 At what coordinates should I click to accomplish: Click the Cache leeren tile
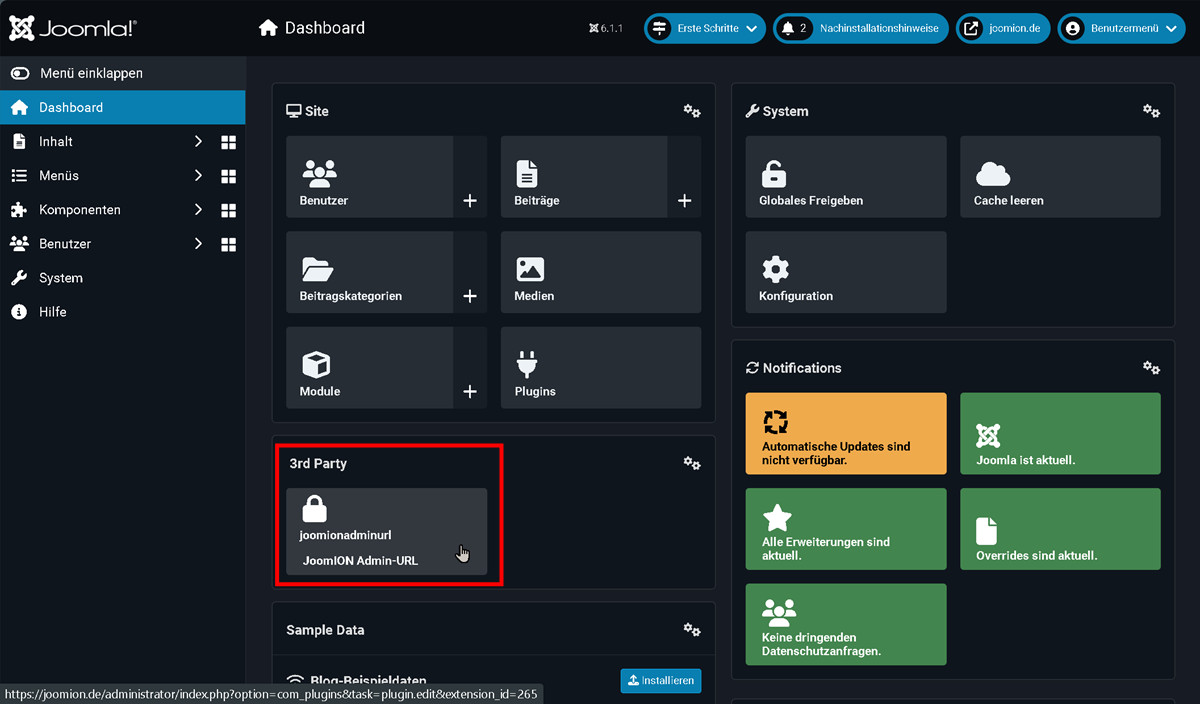tap(1060, 176)
